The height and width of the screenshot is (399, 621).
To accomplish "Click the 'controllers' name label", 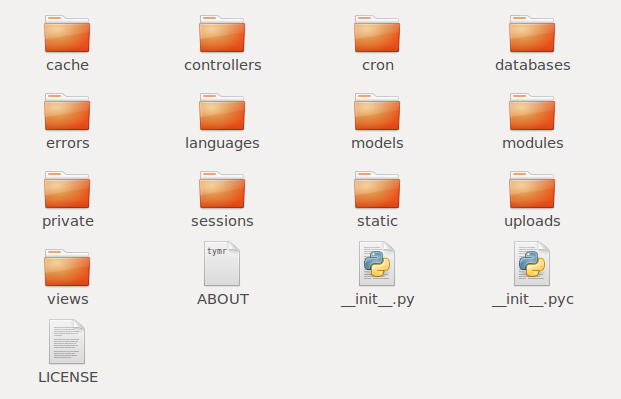I will (x=223, y=65).
